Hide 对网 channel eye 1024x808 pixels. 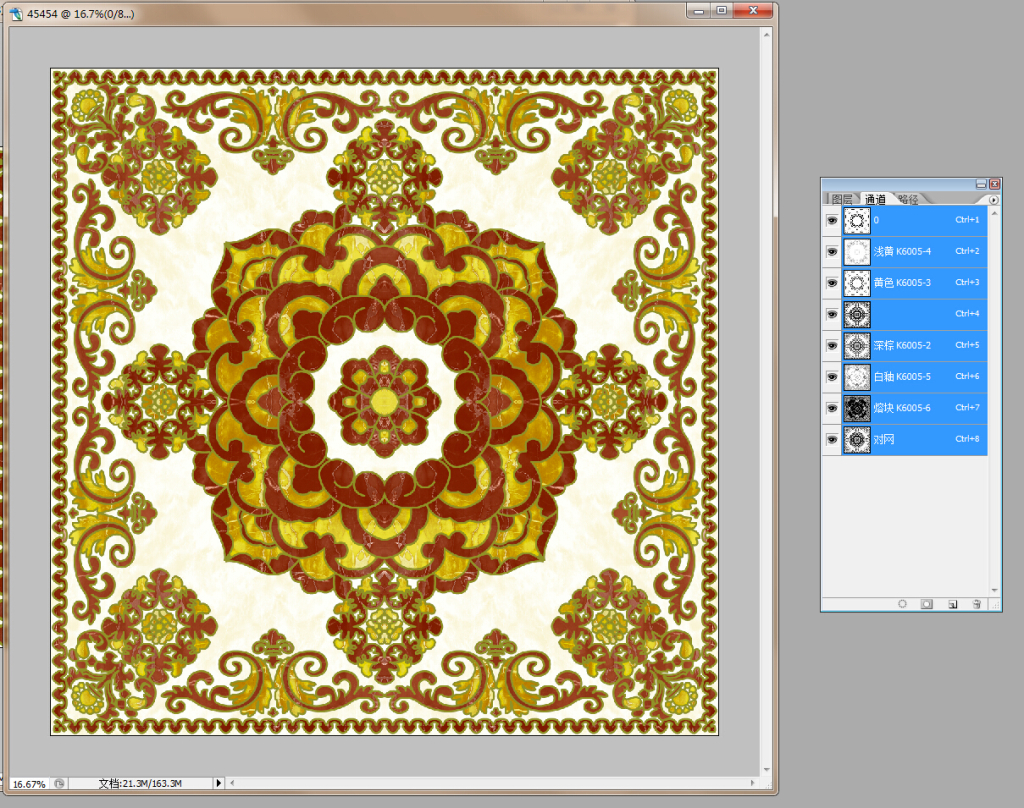tap(832, 440)
